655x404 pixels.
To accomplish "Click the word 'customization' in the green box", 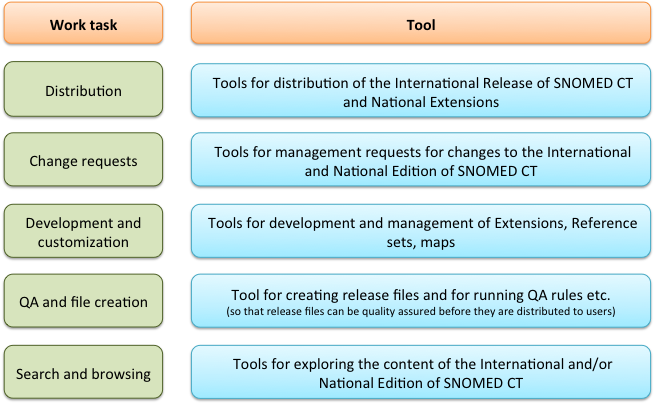I will click(83, 242).
